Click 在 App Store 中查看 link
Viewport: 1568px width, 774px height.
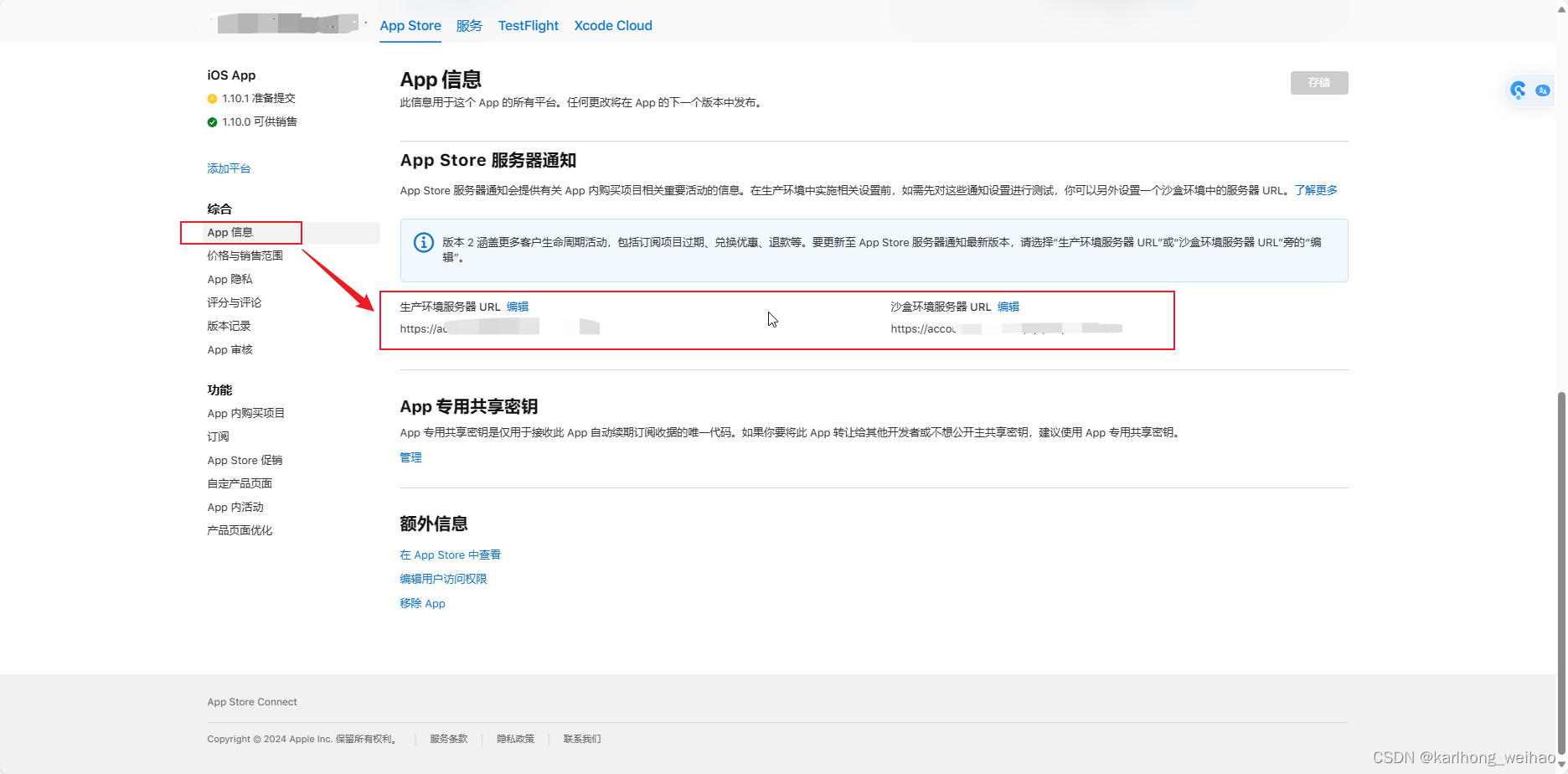(x=451, y=555)
